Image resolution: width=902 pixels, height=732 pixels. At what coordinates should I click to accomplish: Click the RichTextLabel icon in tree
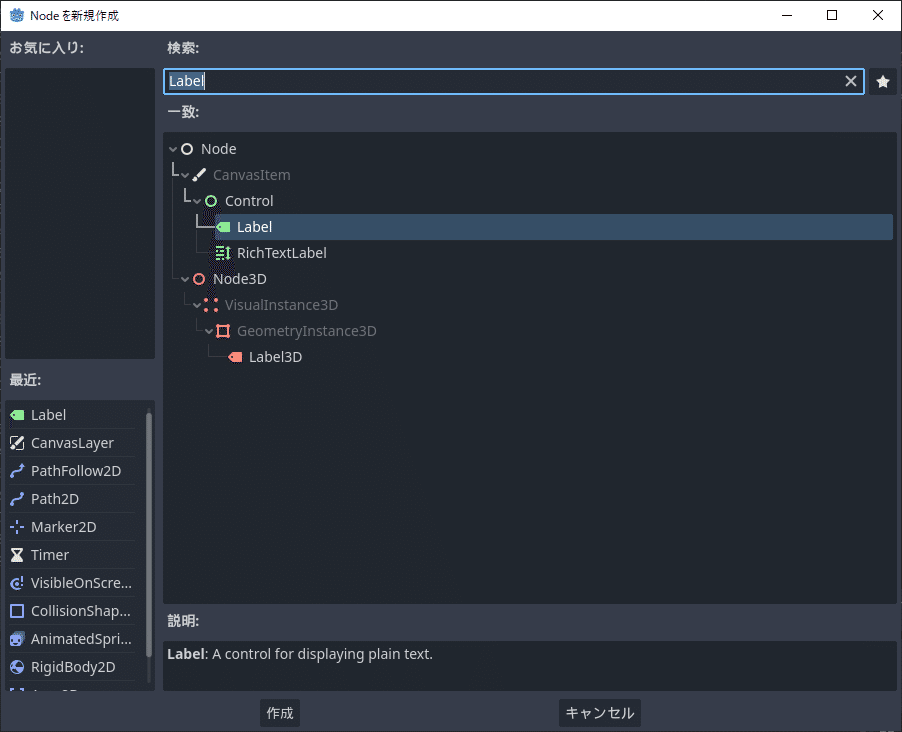(223, 253)
